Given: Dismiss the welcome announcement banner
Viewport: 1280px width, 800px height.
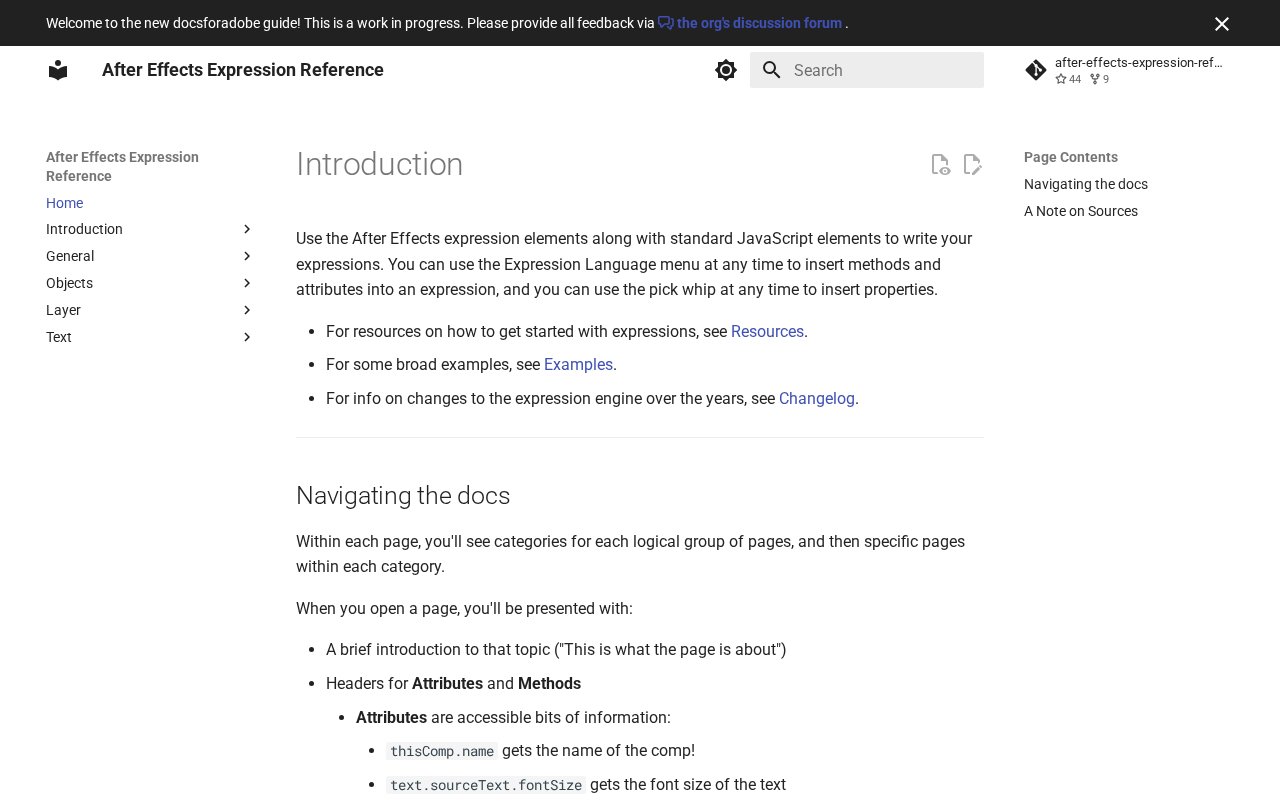Looking at the screenshot, I should [1222, 24].
